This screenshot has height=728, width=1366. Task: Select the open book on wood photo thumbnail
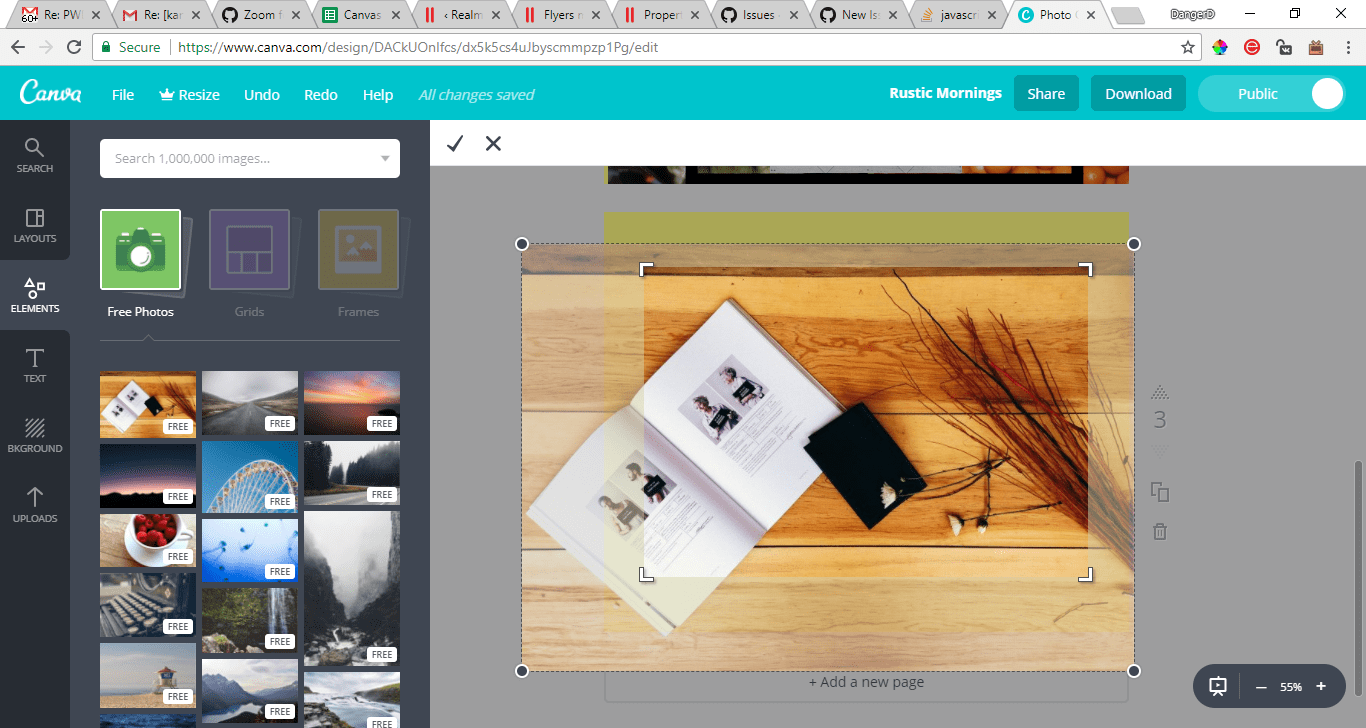click(x=148, y=404)
